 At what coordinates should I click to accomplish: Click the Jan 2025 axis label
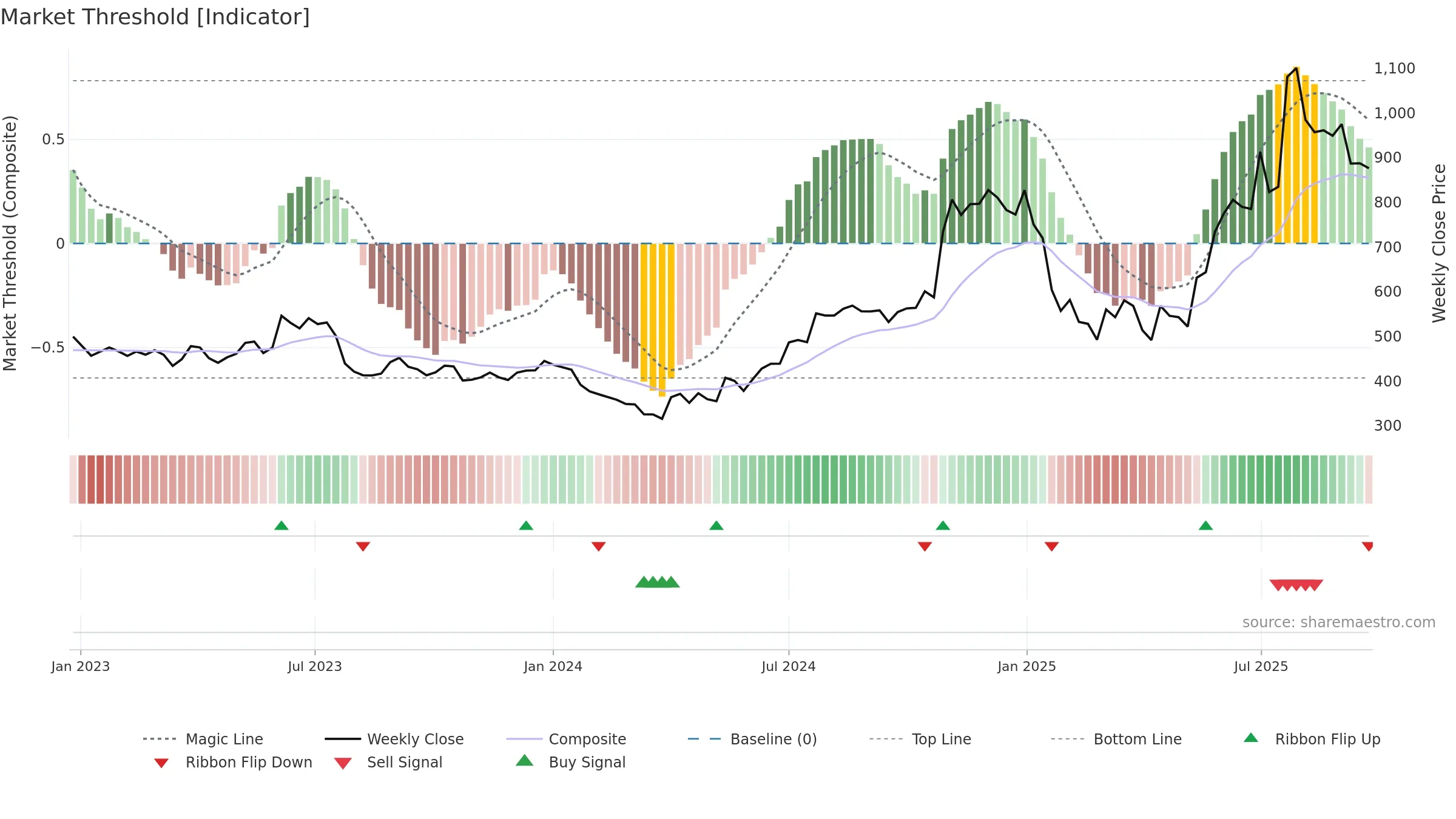pos(1027,667)
